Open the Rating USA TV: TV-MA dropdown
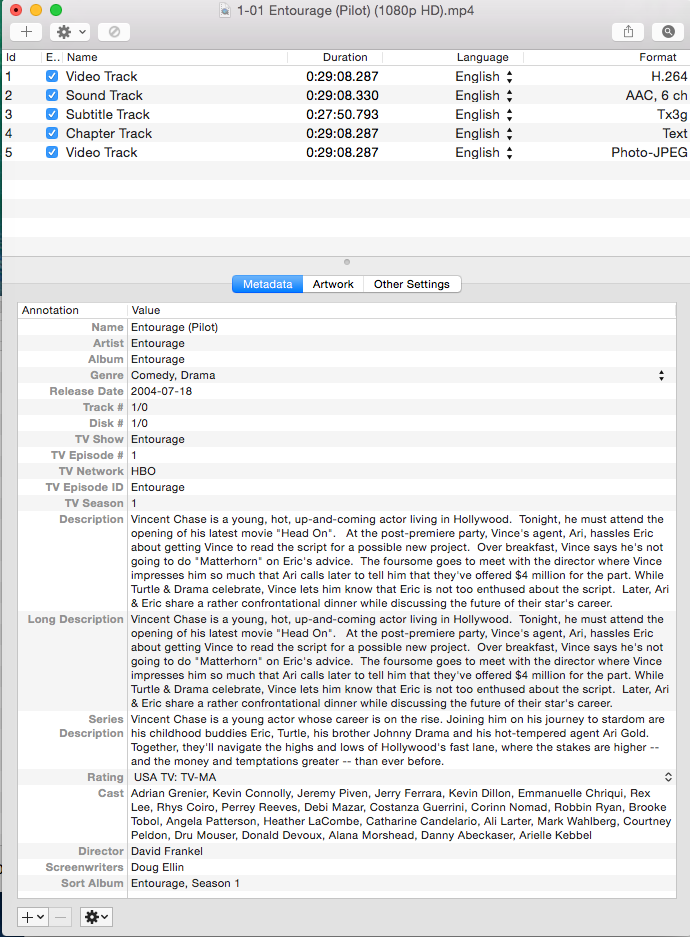The width and height of the screenshot is (690, 937). coord(668,777)
